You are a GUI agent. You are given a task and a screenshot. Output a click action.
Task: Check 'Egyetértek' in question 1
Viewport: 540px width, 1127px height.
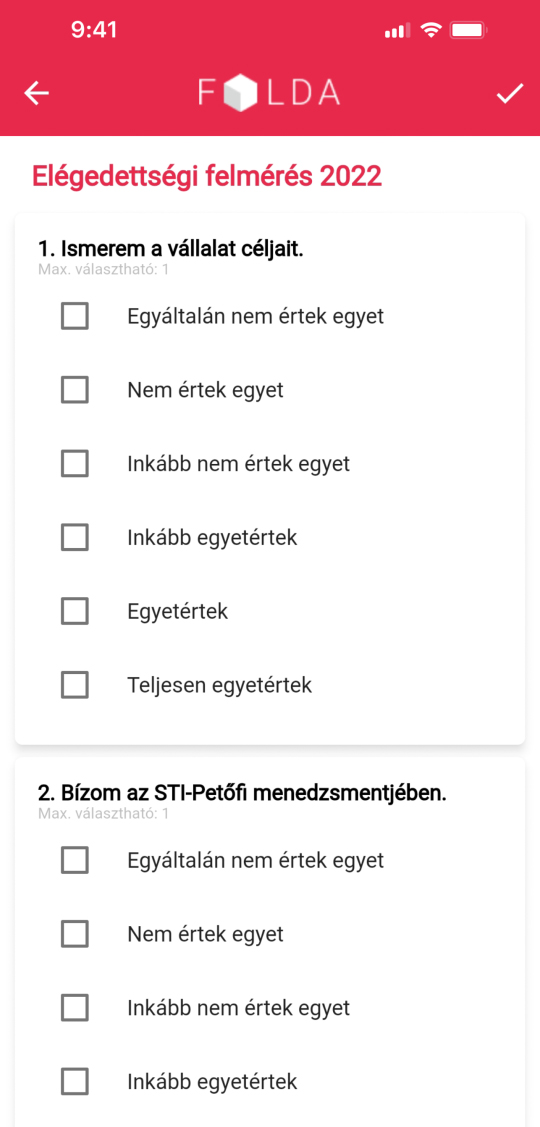pos(75,612)
